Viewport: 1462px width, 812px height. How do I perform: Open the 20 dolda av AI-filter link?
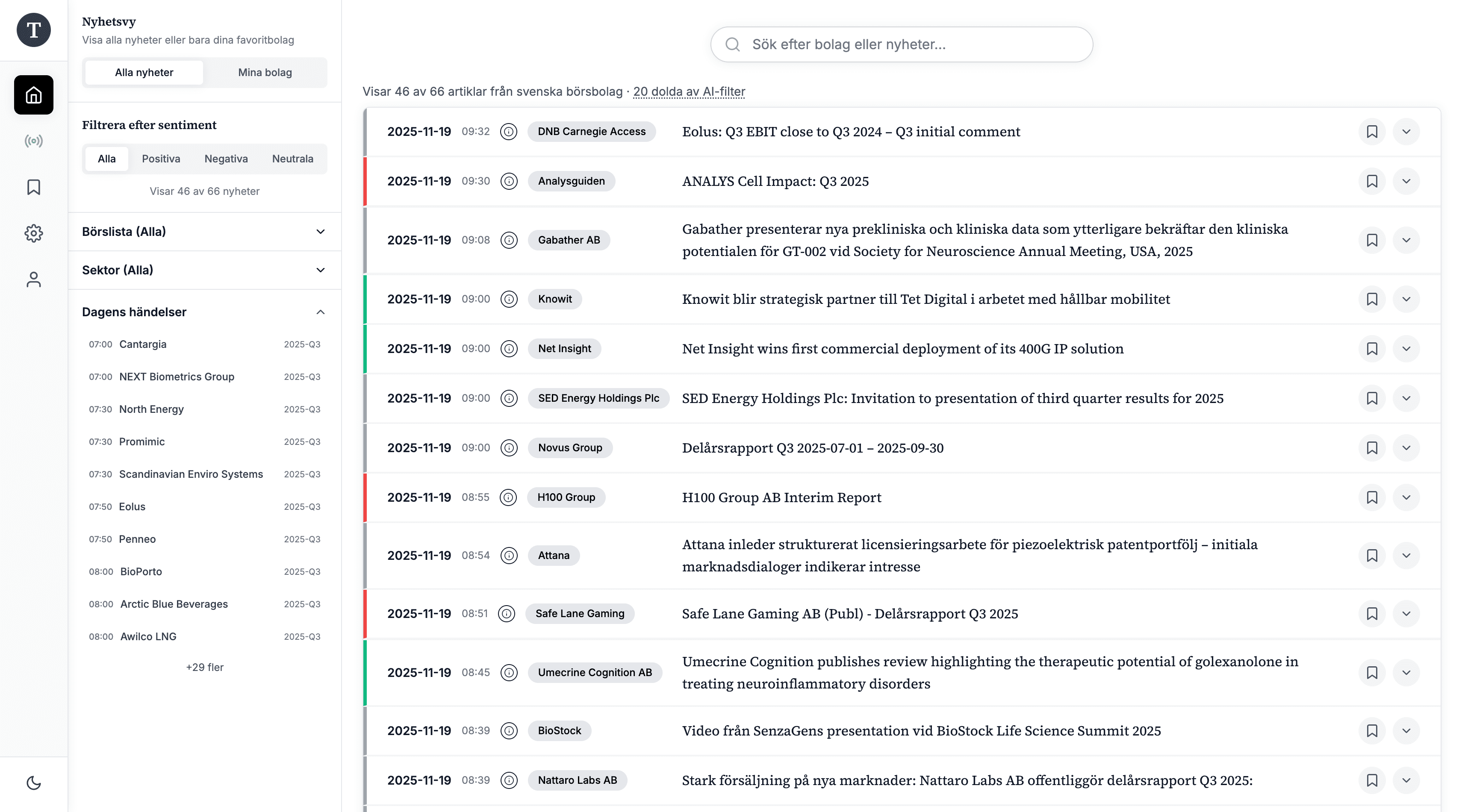[x=689, y=91]
